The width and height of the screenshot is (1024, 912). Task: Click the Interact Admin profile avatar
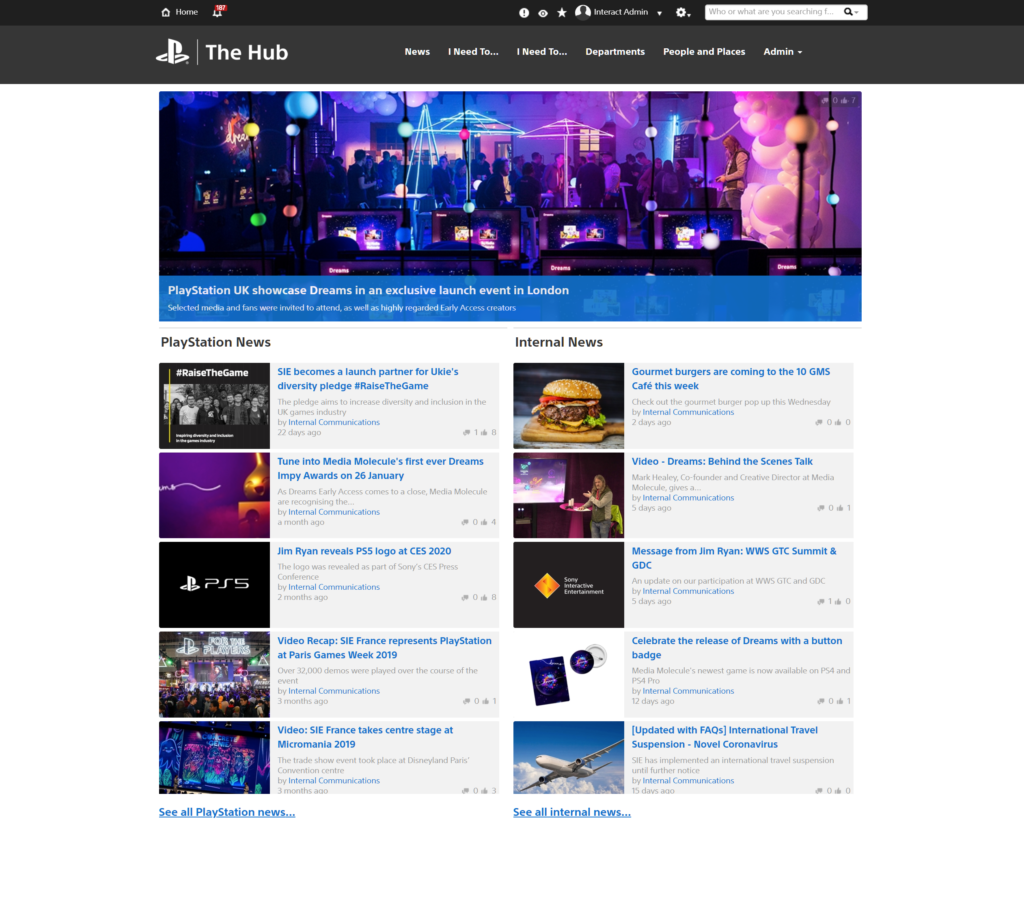tap(583, 12)
